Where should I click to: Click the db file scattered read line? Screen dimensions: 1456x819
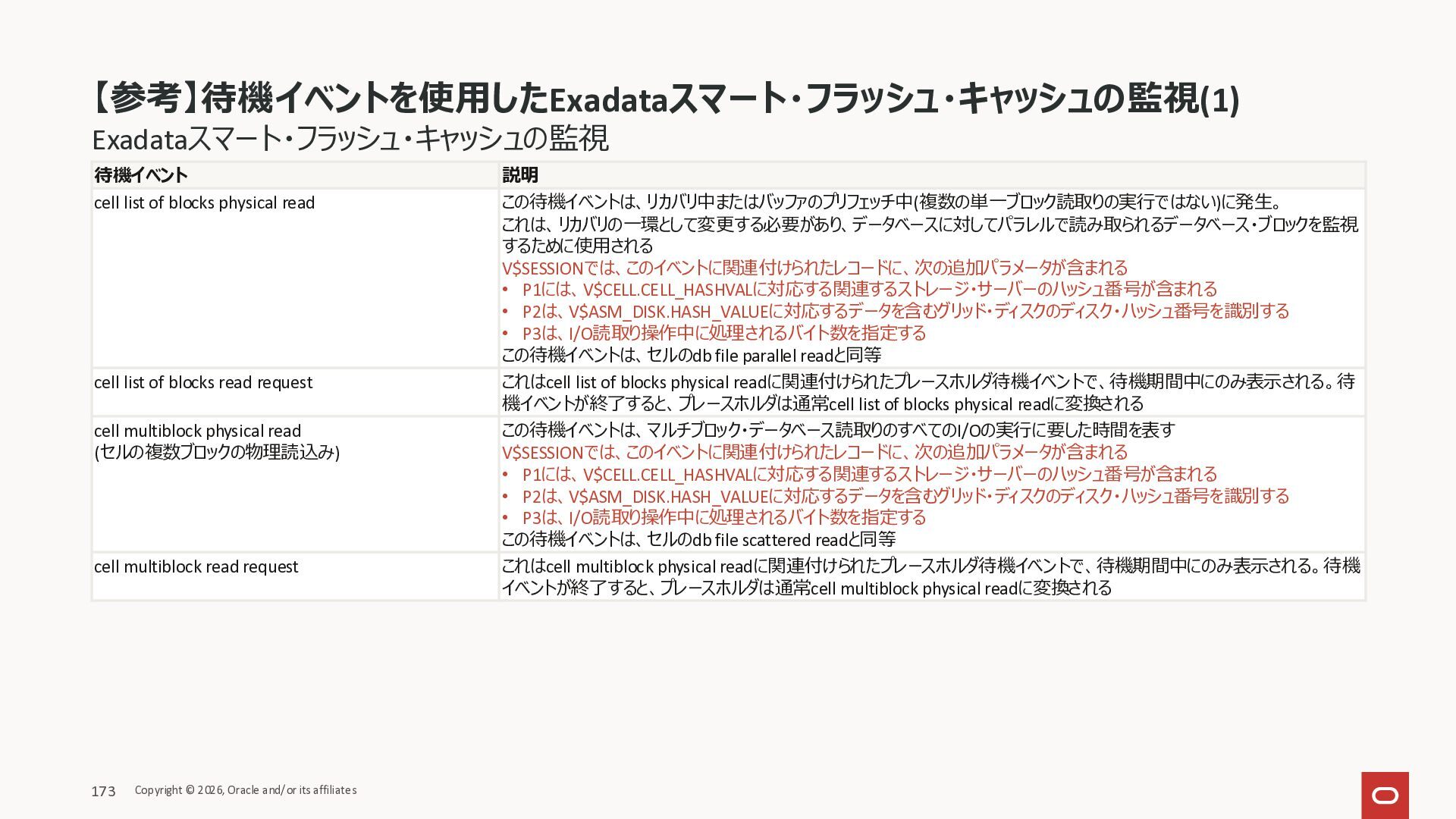point(698,540)
